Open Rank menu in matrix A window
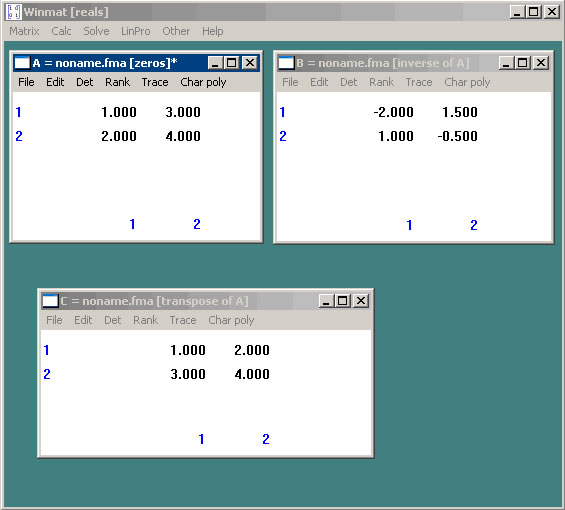The width and height of the screenshot is (565, 510). [117, 82]
